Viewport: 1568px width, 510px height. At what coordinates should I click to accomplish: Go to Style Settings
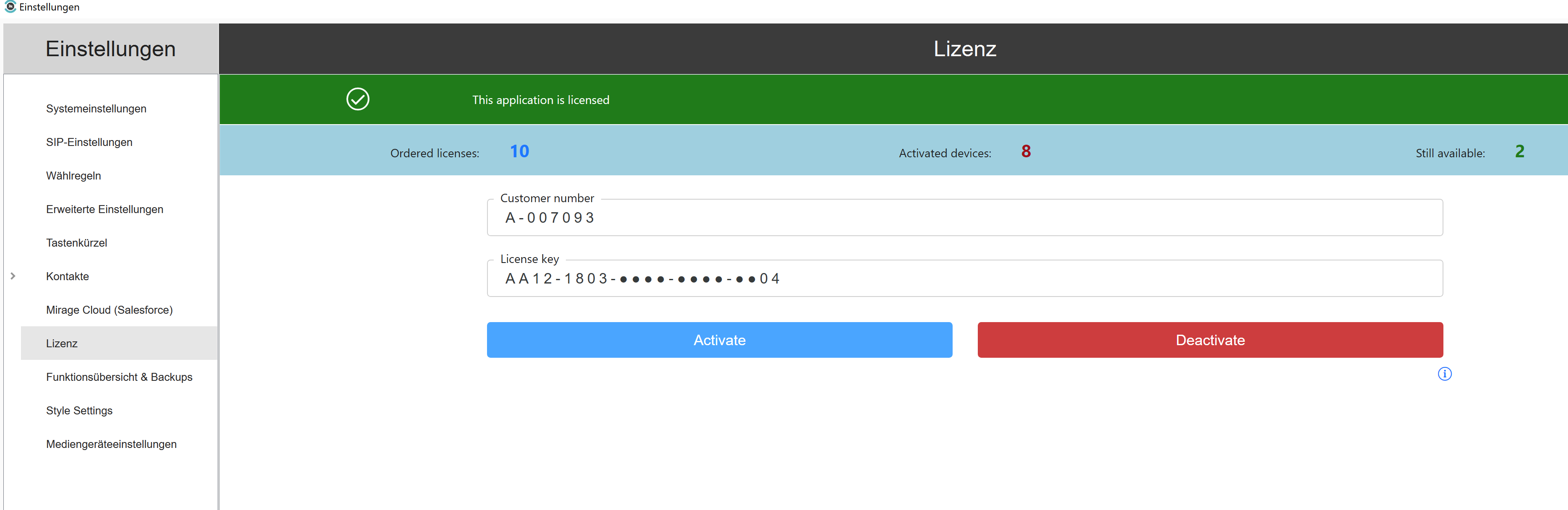[79, 411]
